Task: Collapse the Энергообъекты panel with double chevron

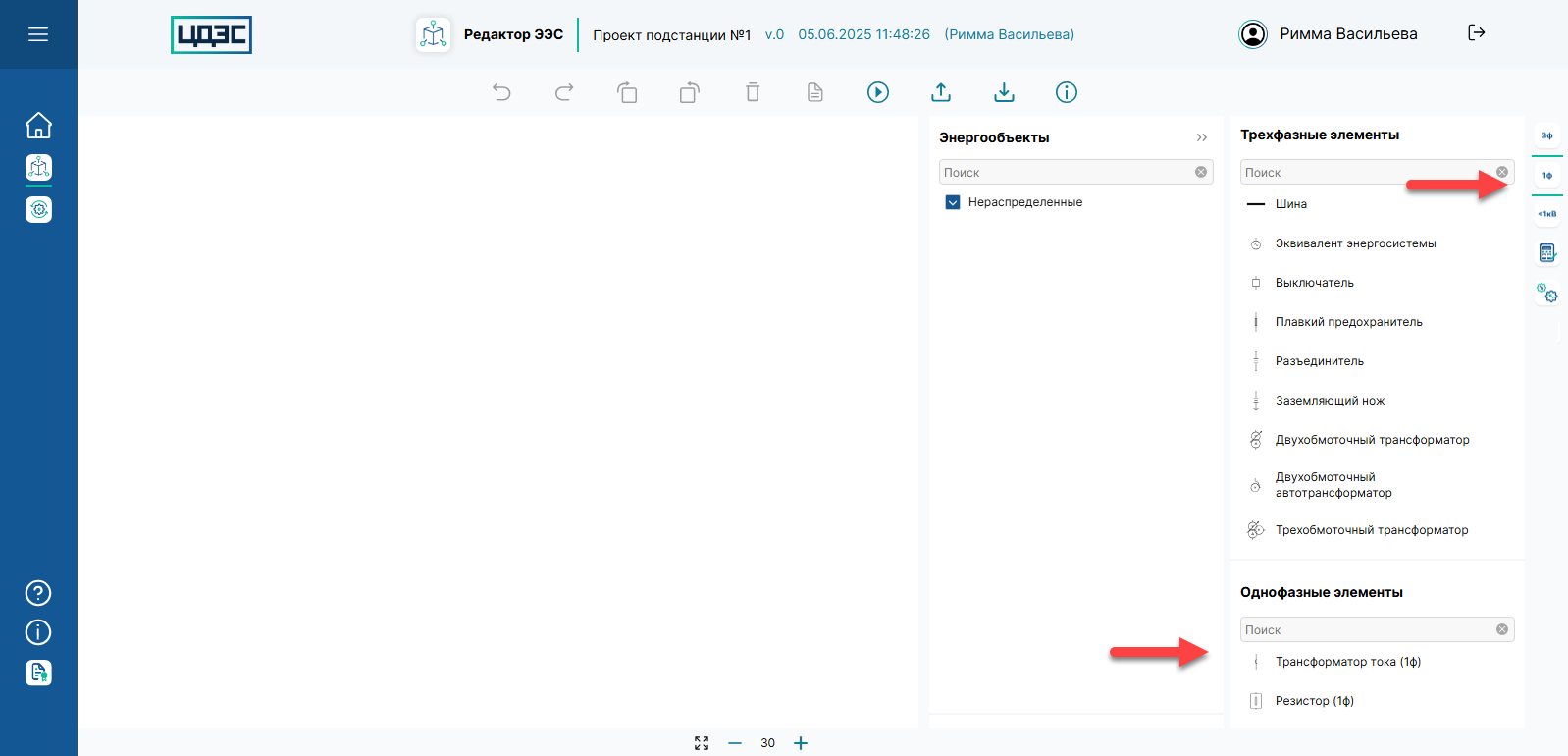Action: pos(1202,137)
